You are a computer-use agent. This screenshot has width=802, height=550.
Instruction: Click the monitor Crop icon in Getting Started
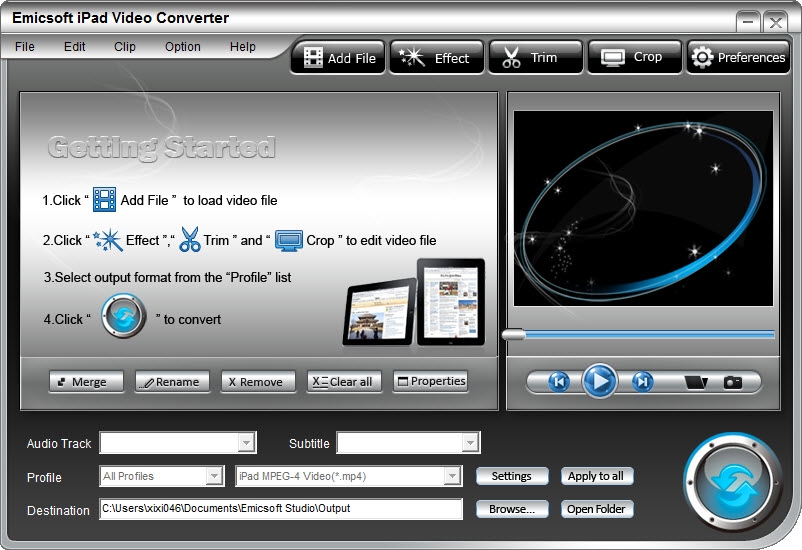click(x=288, y=240)
